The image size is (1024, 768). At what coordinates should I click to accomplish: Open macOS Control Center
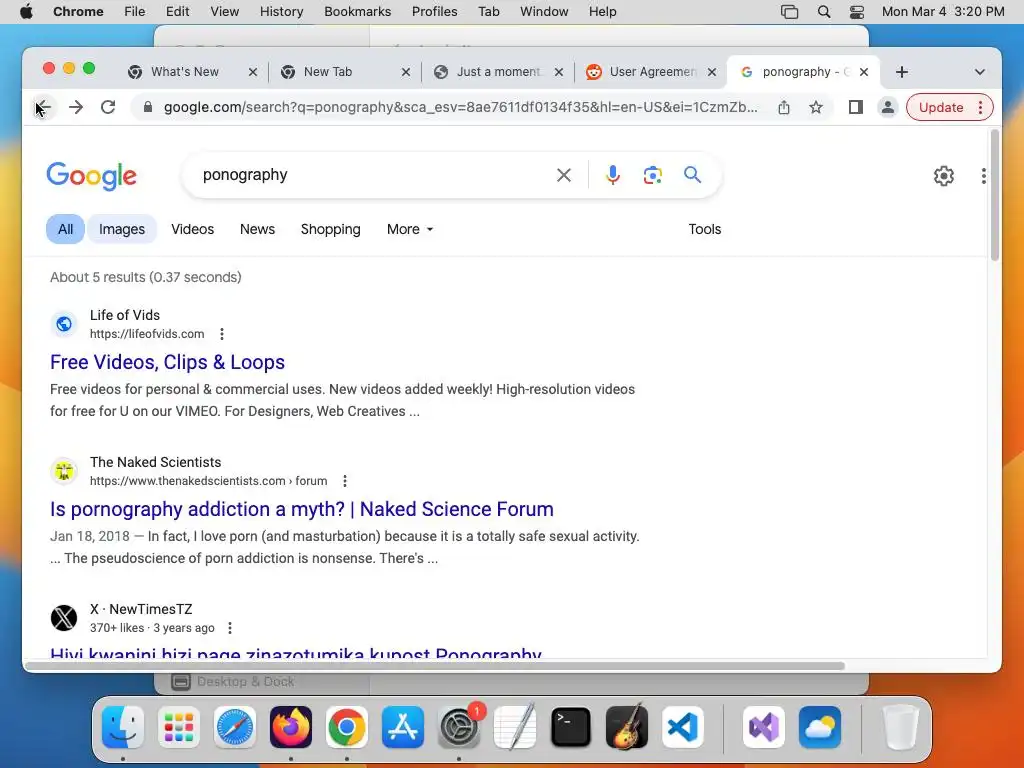pos(857,12)
